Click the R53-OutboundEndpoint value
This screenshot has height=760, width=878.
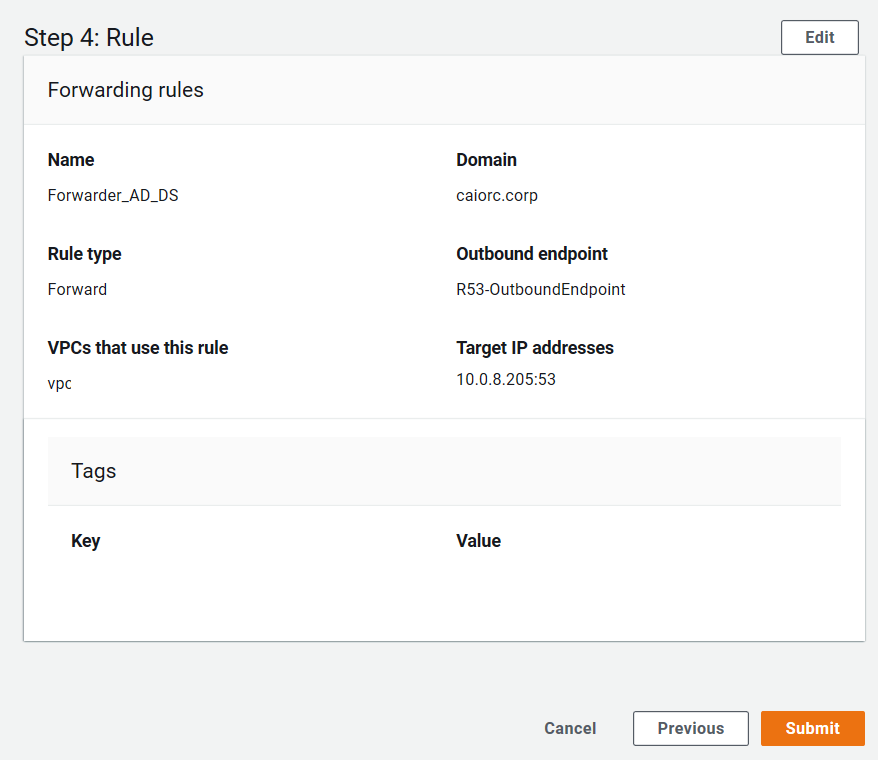(x=540, y=290)
